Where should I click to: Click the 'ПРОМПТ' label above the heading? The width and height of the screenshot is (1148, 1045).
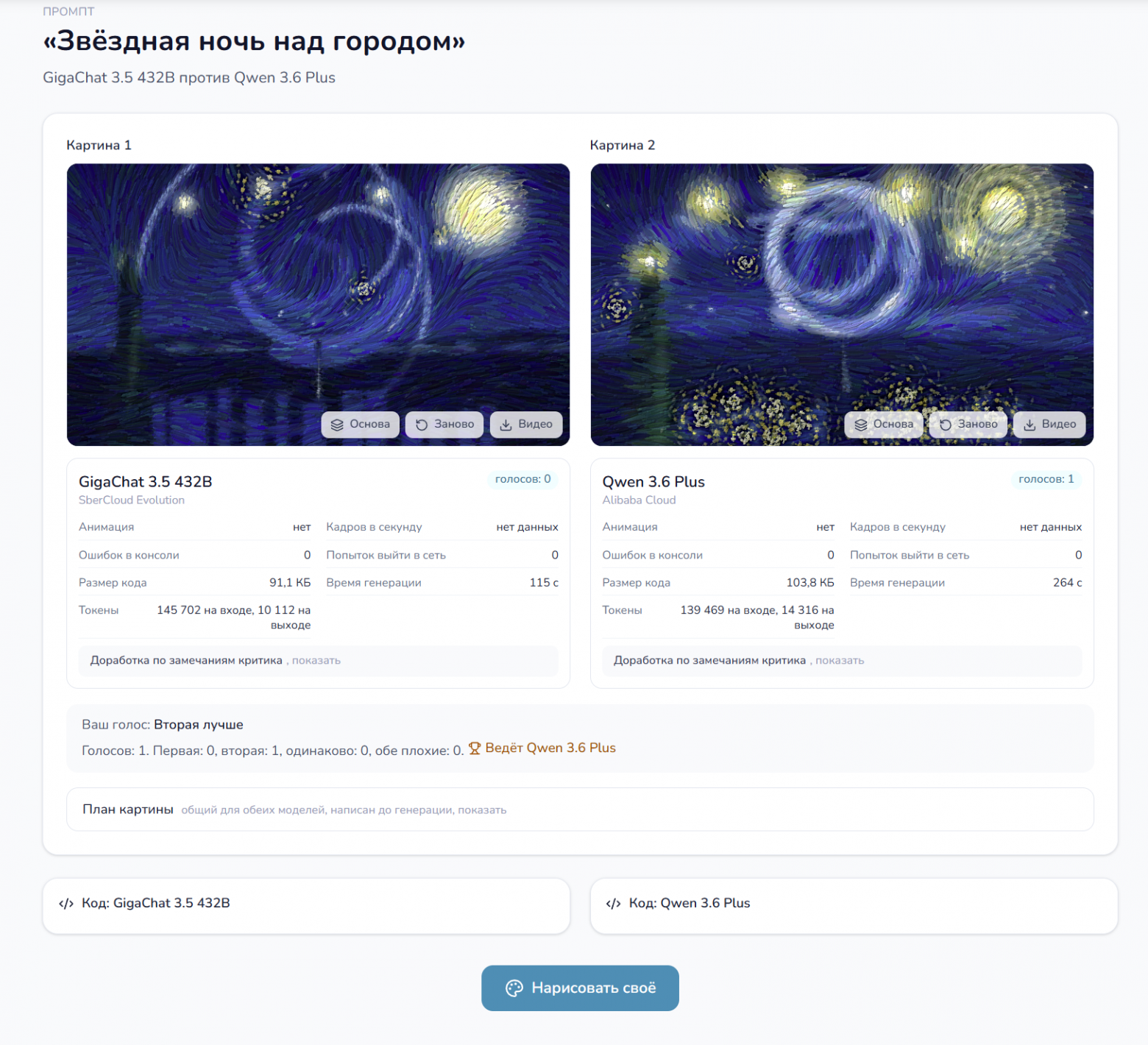click(x=68, y=12)
